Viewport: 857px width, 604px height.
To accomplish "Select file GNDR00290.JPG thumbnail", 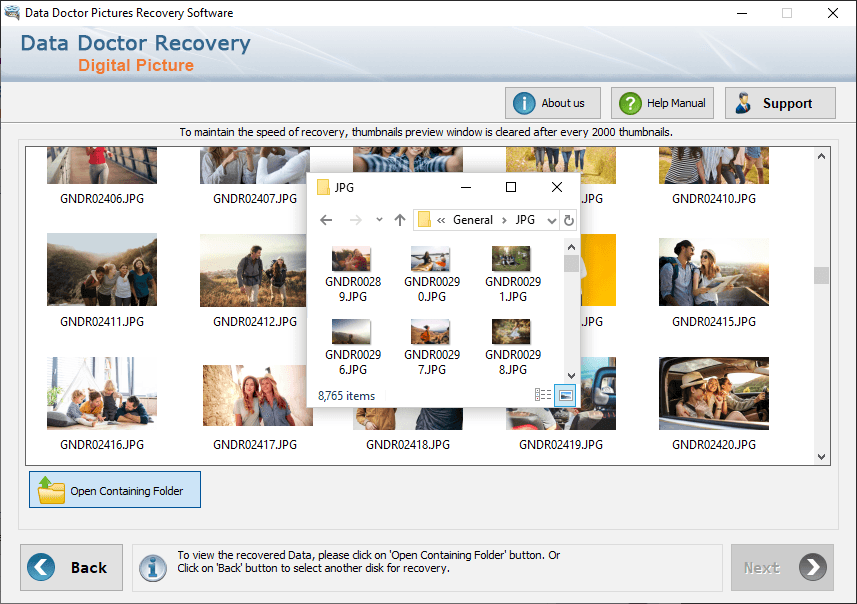I will tap(431, 258).
